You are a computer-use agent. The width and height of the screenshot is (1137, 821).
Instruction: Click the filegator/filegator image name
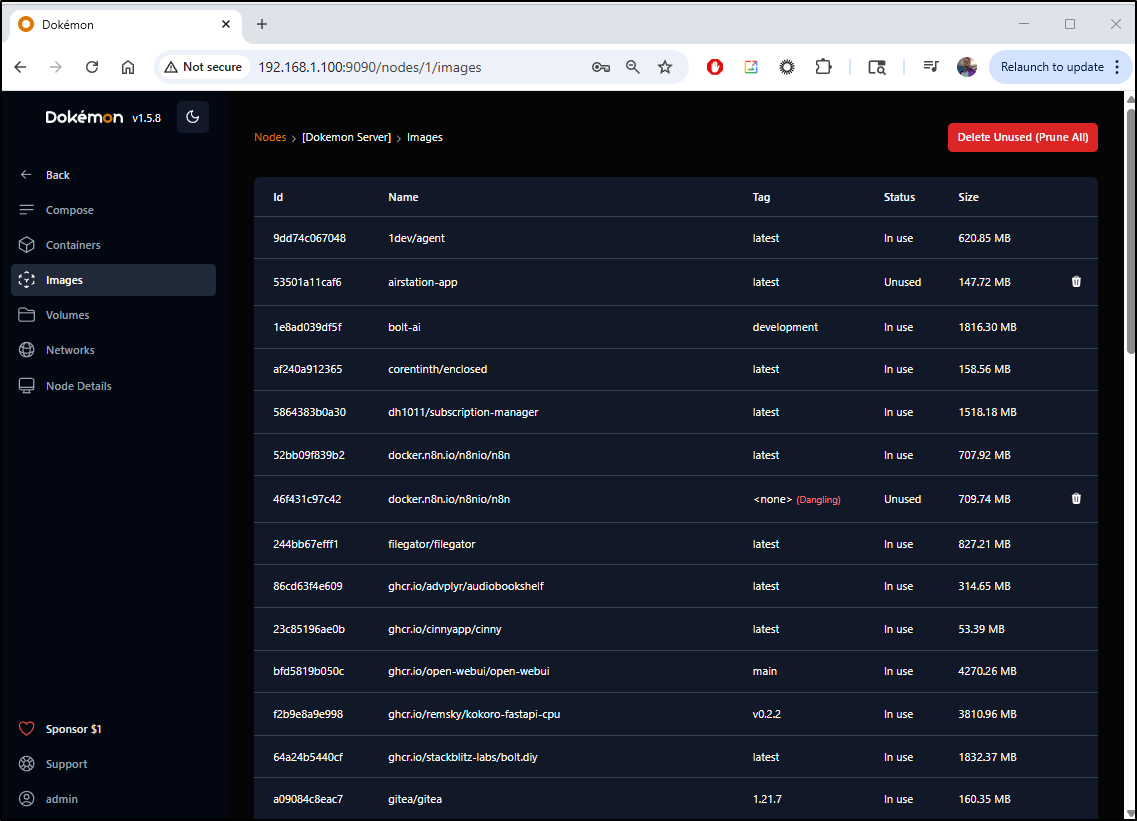[x=431, y=544]
